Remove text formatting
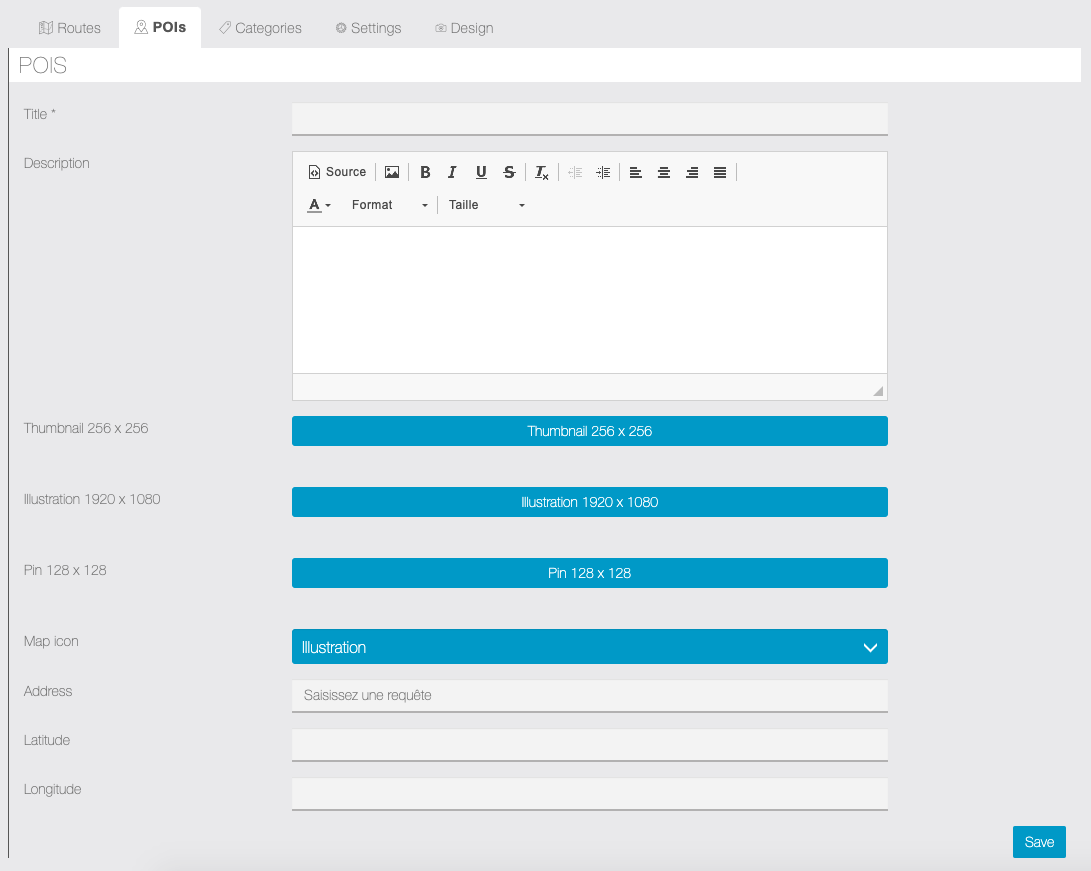This screenshot has height=871, width=1091. 541,172
